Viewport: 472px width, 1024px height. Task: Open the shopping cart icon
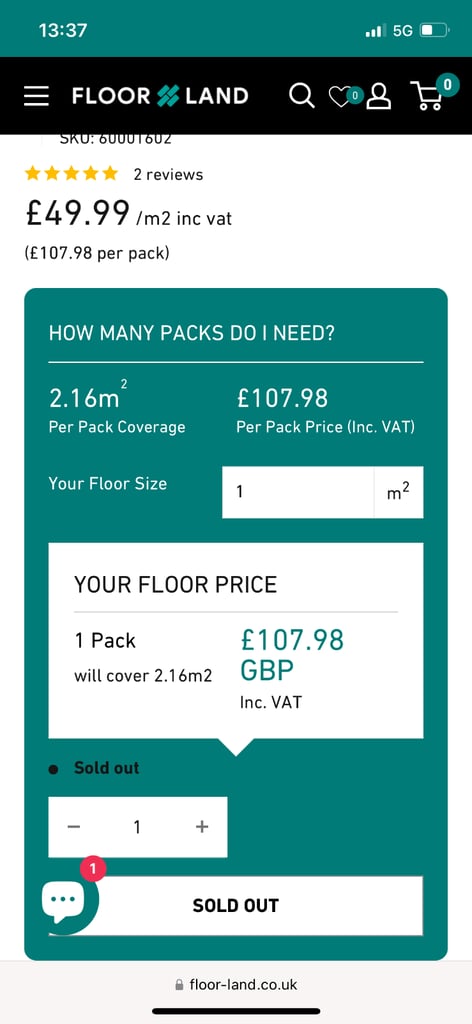[427, 95]
